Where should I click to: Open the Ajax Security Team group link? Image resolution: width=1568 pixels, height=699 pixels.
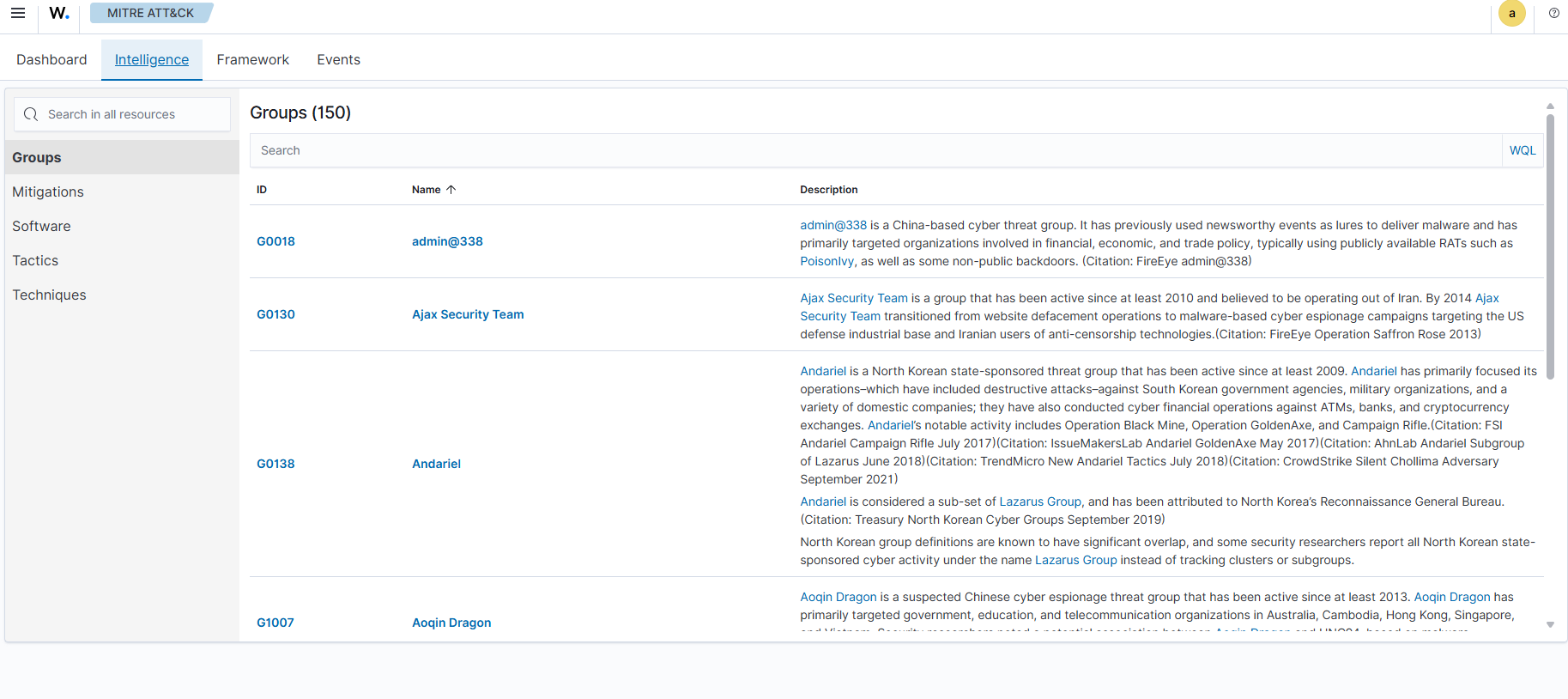coord(468,314)
